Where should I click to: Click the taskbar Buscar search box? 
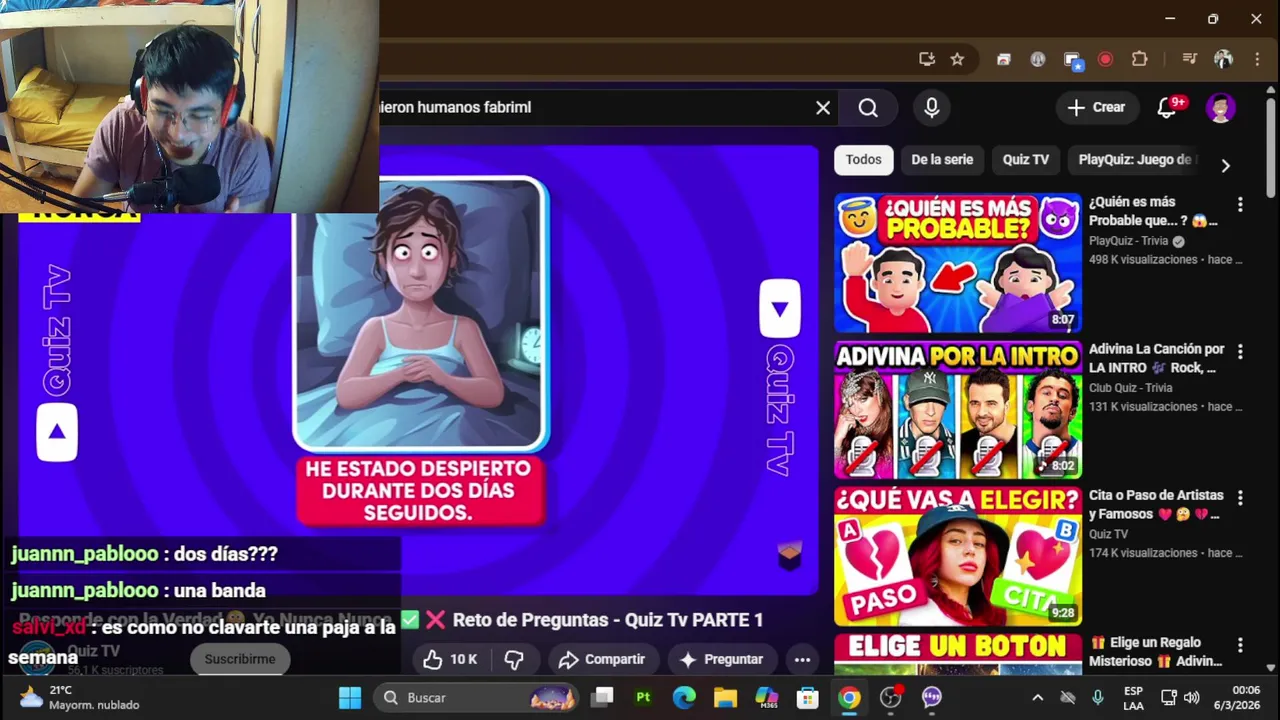tap(477, 698)
